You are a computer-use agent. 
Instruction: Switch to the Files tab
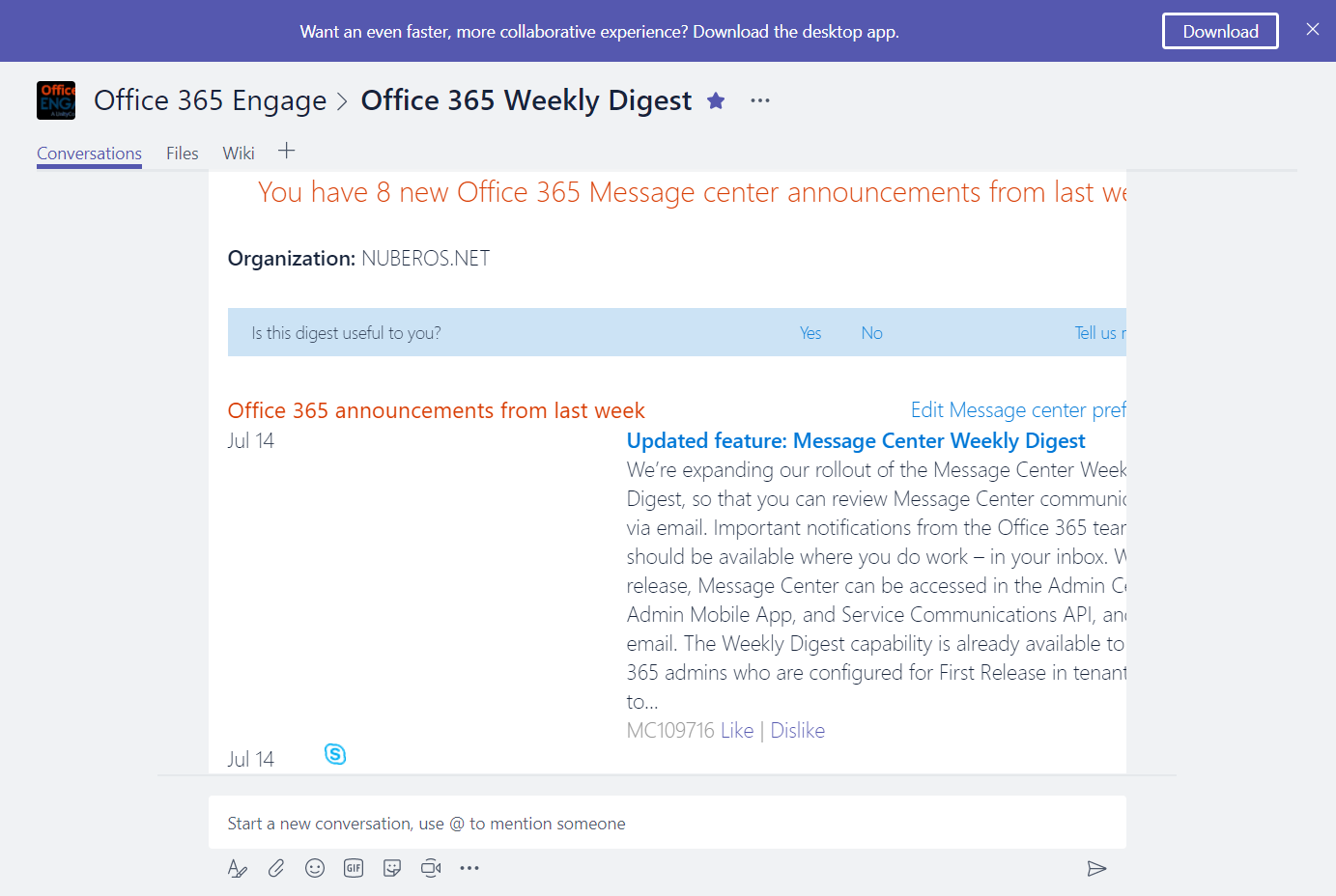[x=182, y=153]
